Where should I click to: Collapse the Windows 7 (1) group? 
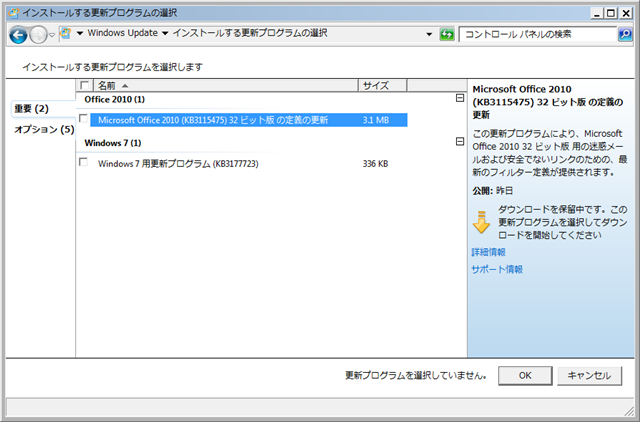tap(460, 142)
